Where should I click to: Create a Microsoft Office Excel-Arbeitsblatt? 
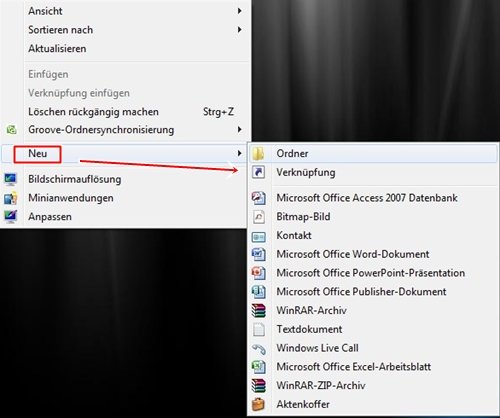coord(373,367)
